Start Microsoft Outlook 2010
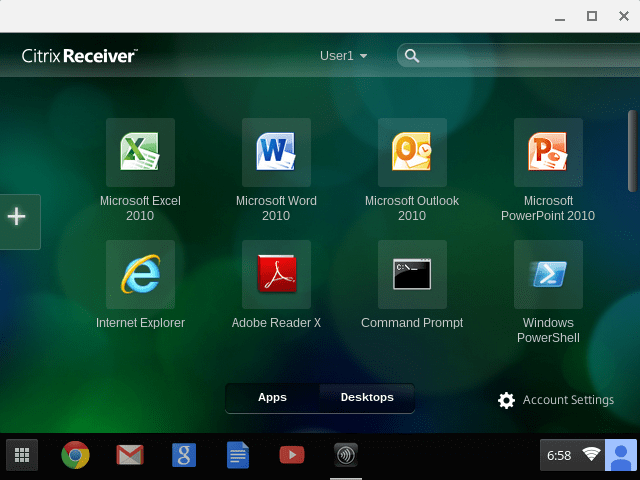 [412, 152]
